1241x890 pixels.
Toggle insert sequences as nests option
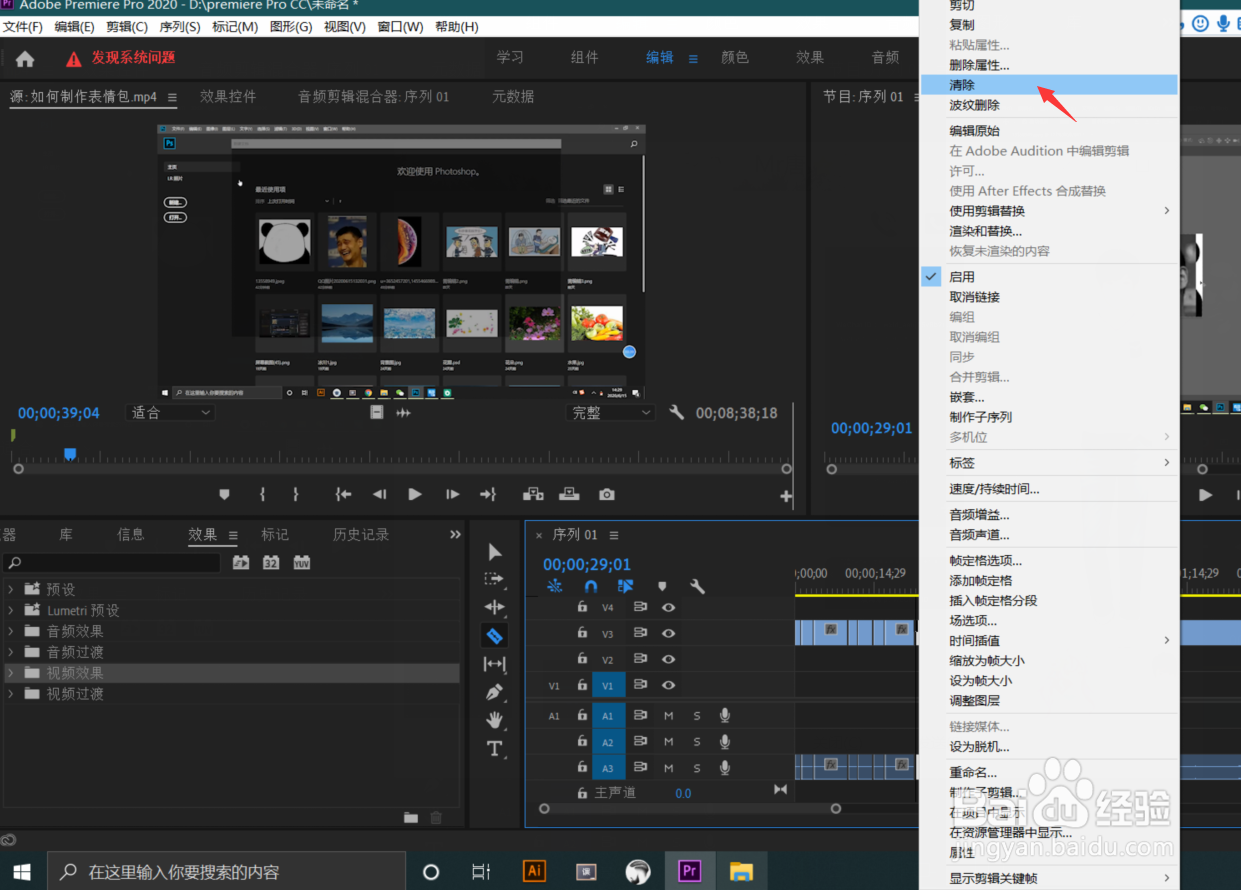pos(554,587)
